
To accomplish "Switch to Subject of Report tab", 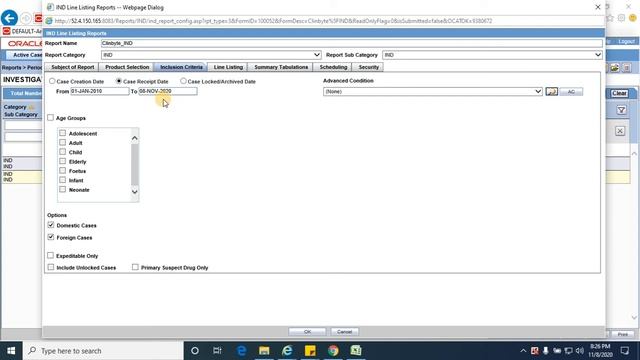I will point(73,67).
